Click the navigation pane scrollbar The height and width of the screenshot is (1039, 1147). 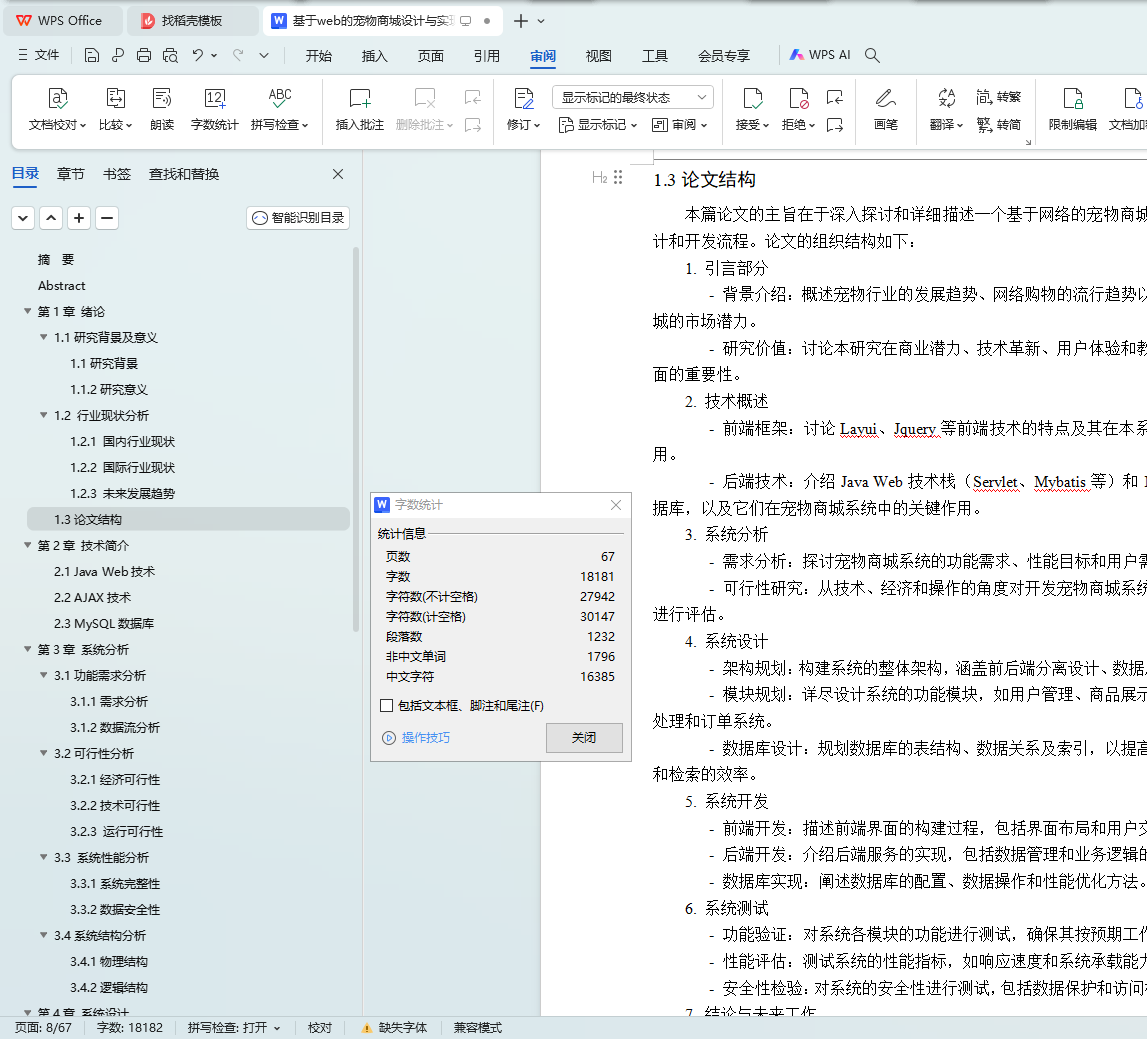click(356, 439)
